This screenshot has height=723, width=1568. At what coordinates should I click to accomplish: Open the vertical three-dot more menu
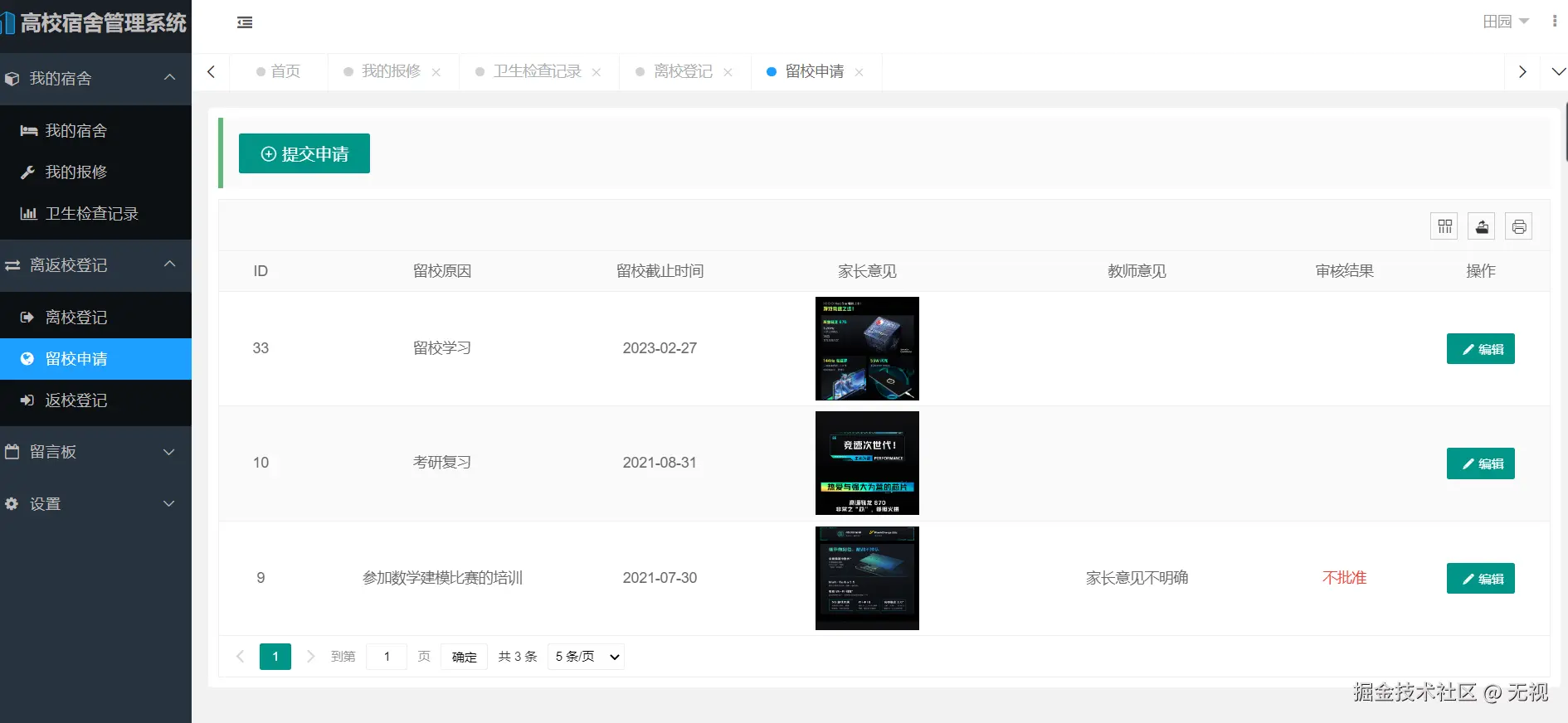pyautogui.click(x=1554, y=22)
